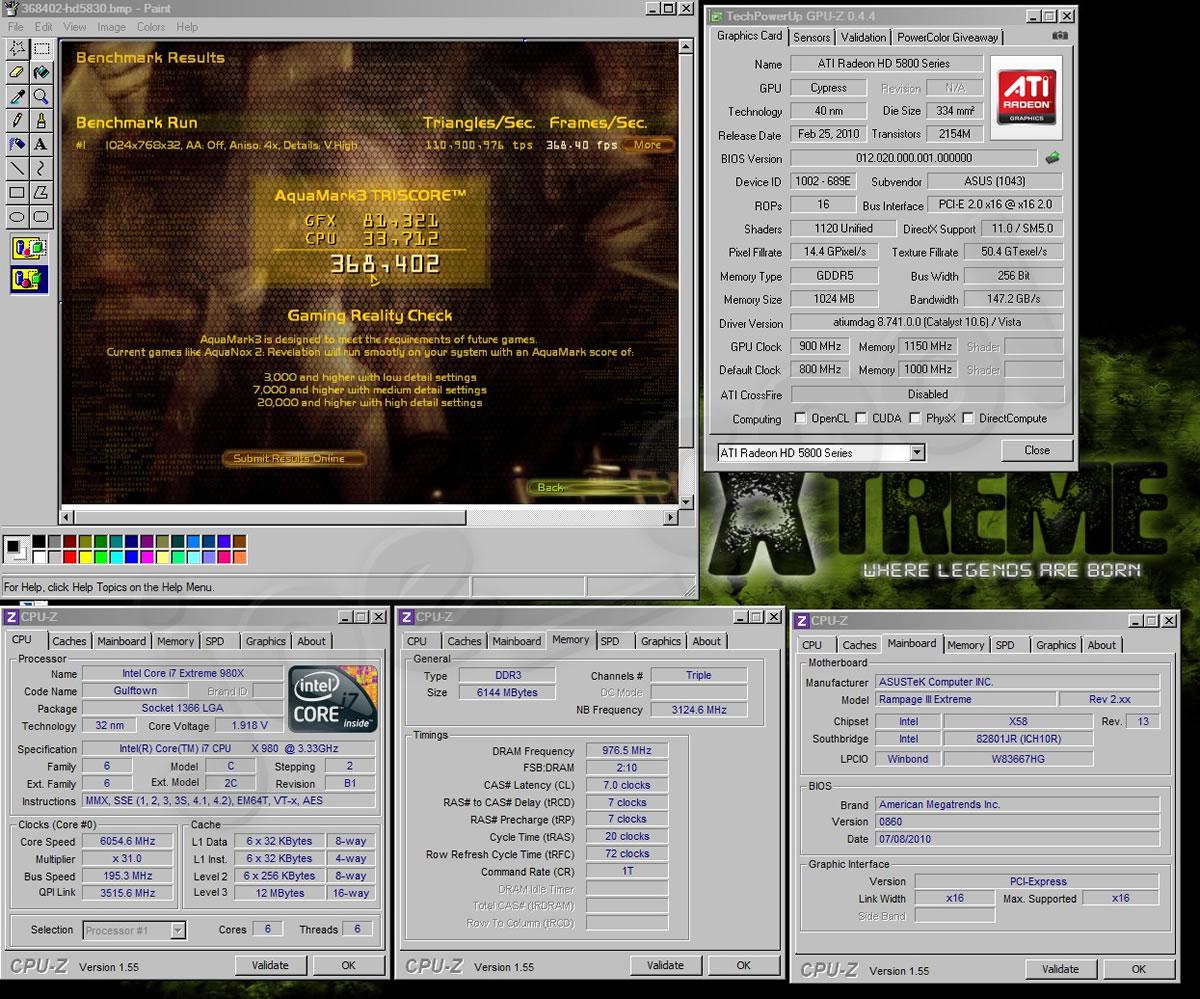Open the Paint File menu

[x=16, y=27]
